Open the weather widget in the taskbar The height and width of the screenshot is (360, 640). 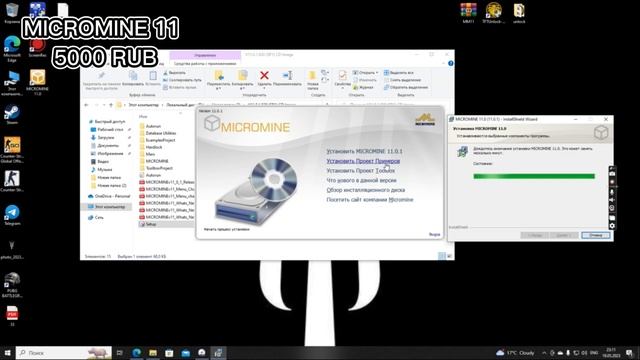click(x=515, y=353)
